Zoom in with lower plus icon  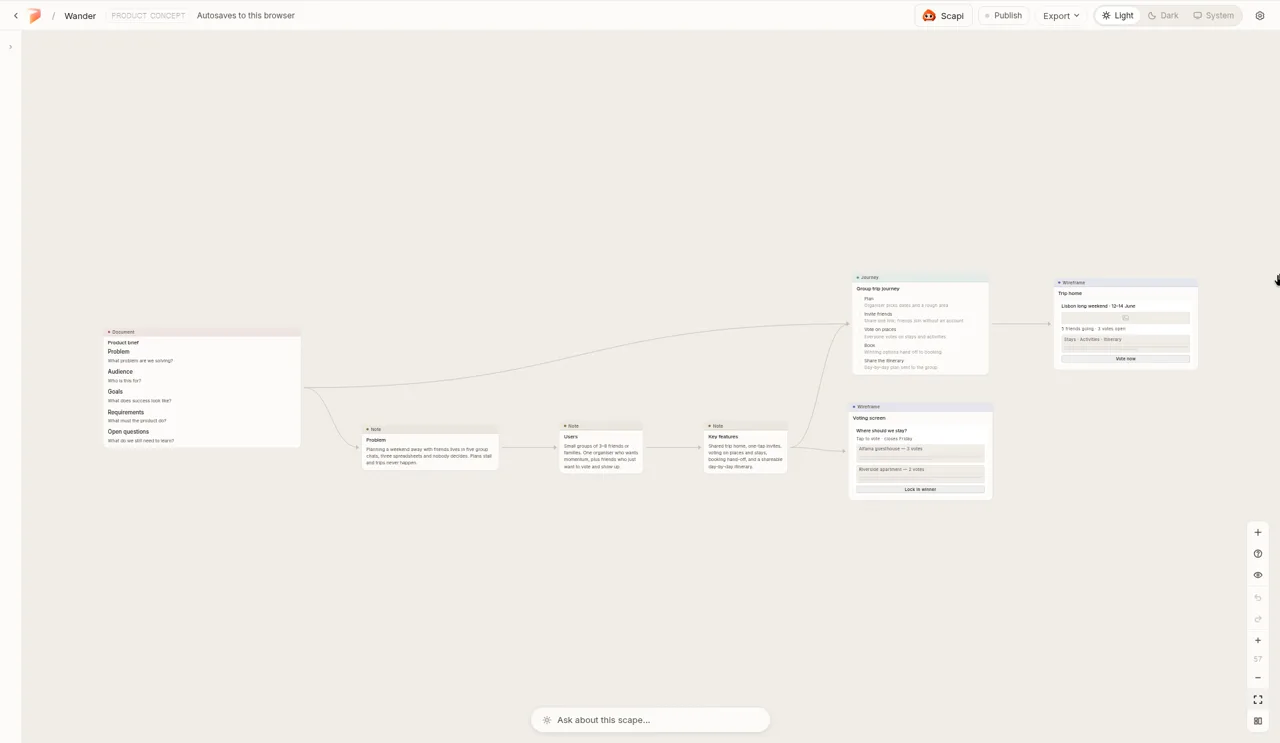click(x=1258, y=641)
